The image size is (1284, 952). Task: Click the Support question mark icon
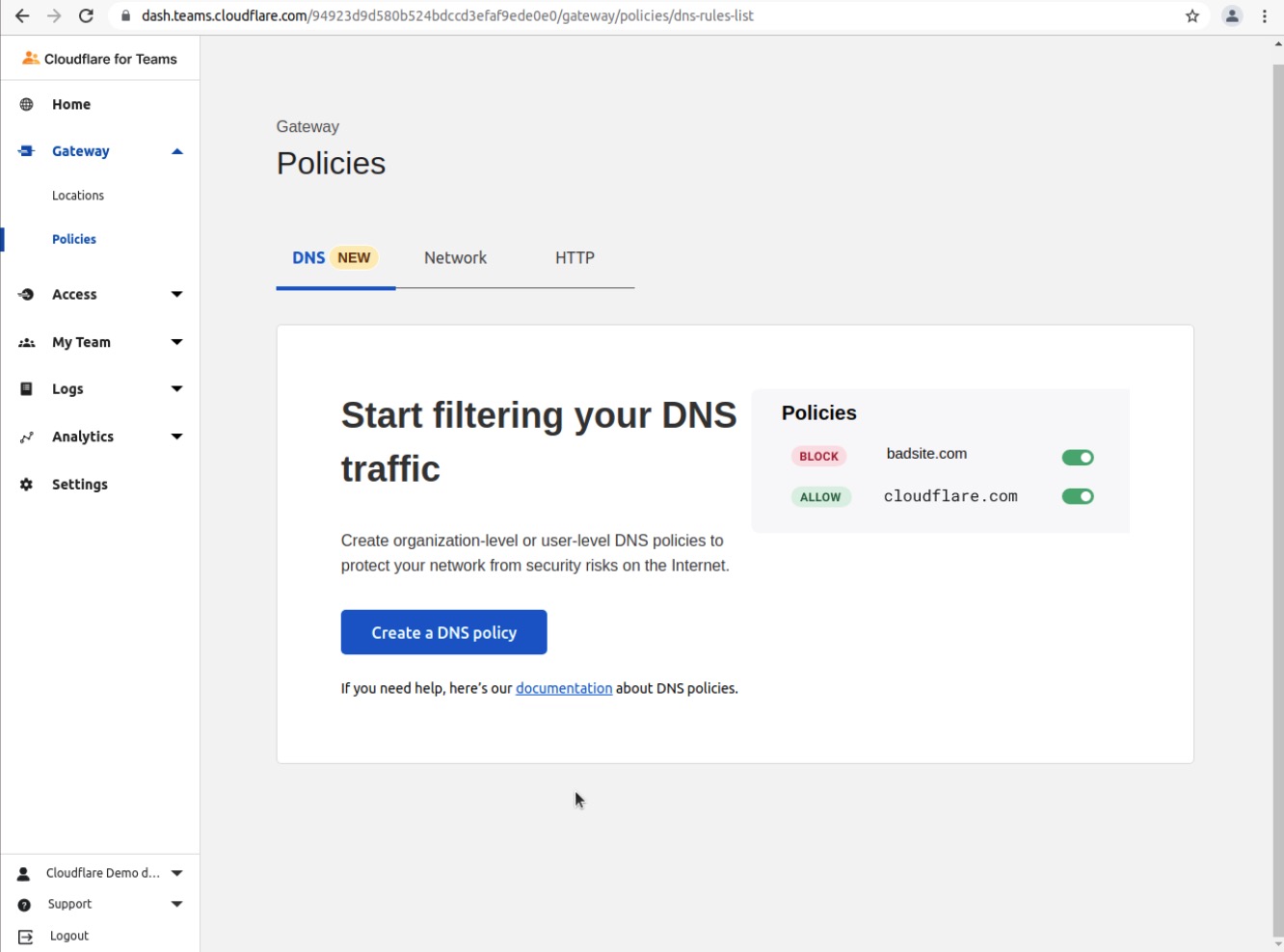[24, 905]
